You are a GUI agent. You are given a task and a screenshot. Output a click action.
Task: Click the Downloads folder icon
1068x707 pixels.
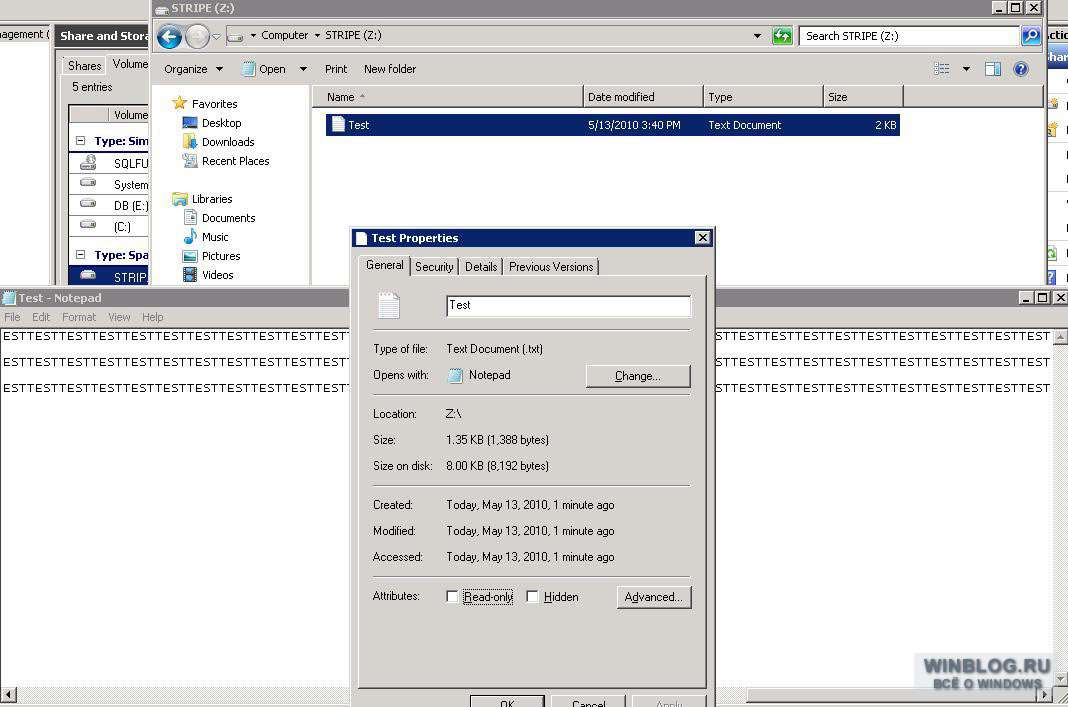tap(190, 142)
